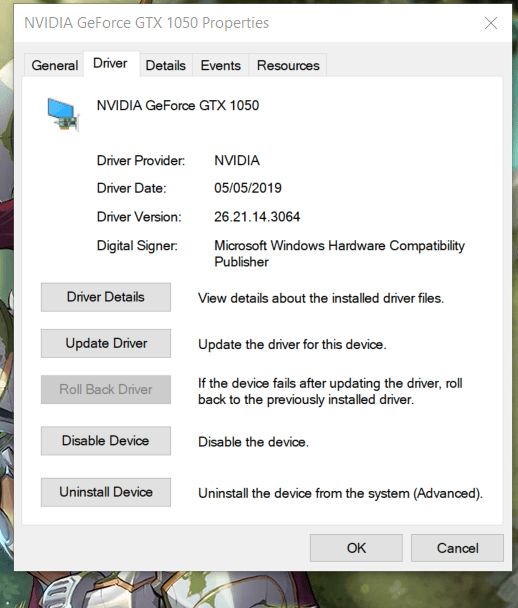Click the Disable Device button
Viewport: 518px width, 608px height.
[x=106, y=440]
